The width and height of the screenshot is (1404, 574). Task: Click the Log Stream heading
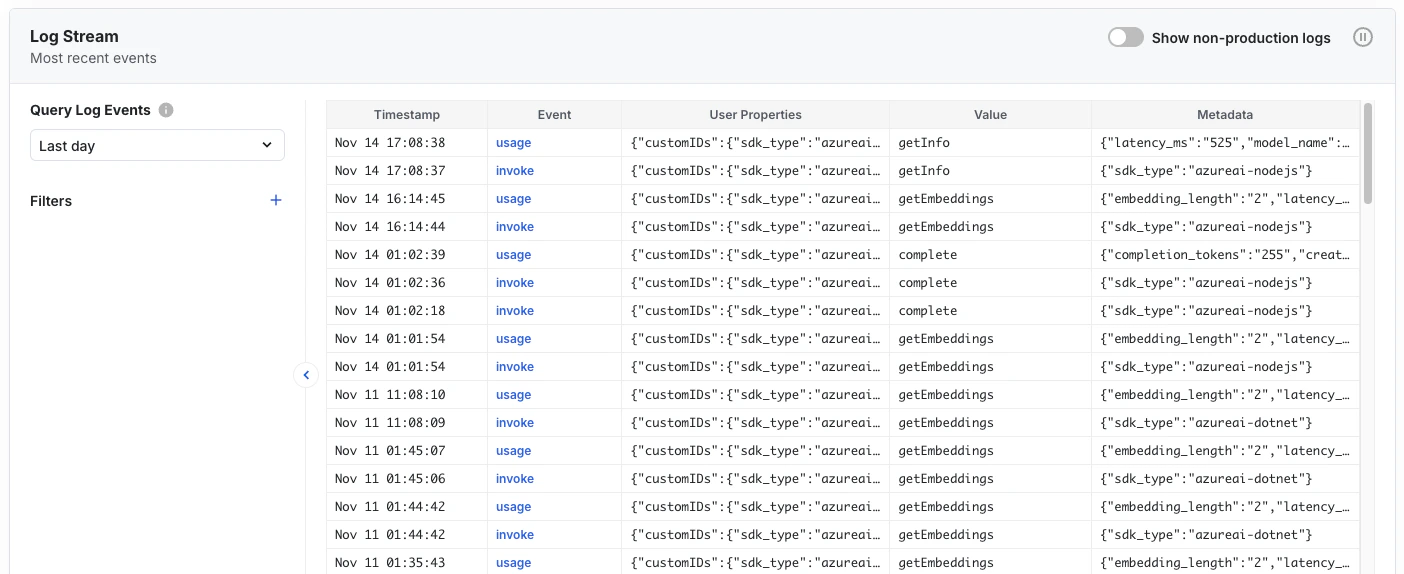point(74,36)
